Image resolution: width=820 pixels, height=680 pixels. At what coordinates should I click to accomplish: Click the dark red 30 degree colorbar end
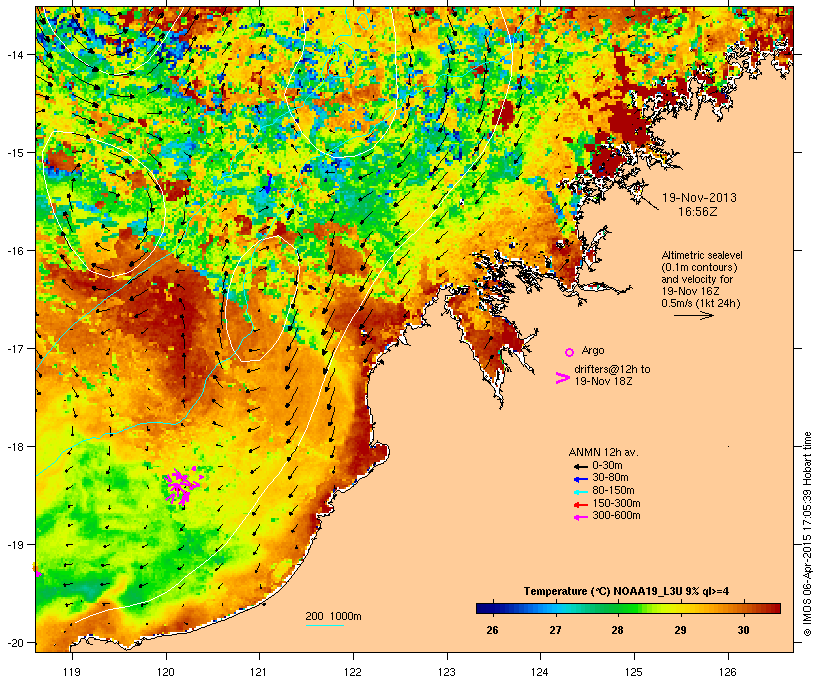click(773, 608)
